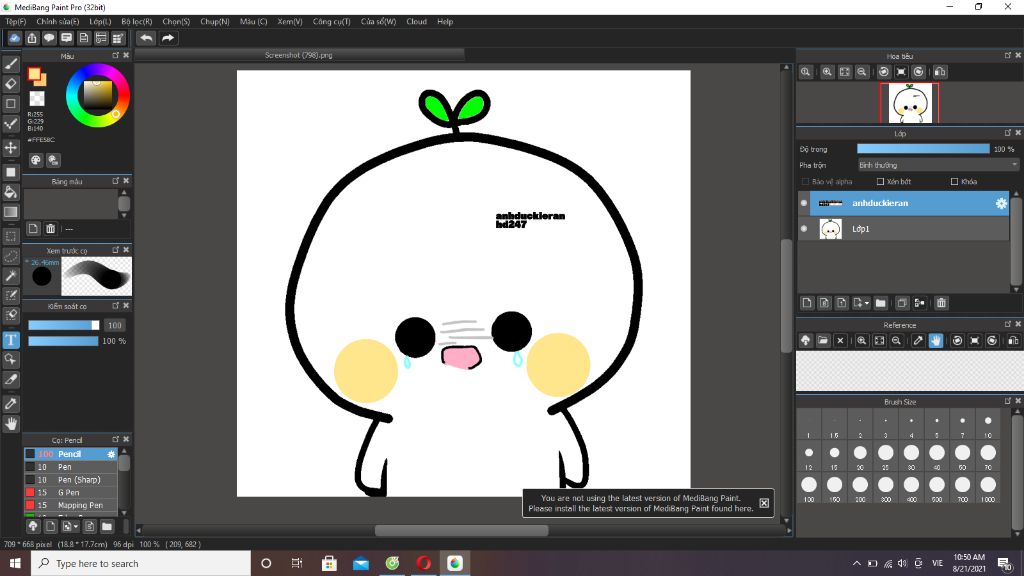Open settings gear on anhduckieran layer
The height and width of the screenshot is (576, 1024).
click(1000, 203)
